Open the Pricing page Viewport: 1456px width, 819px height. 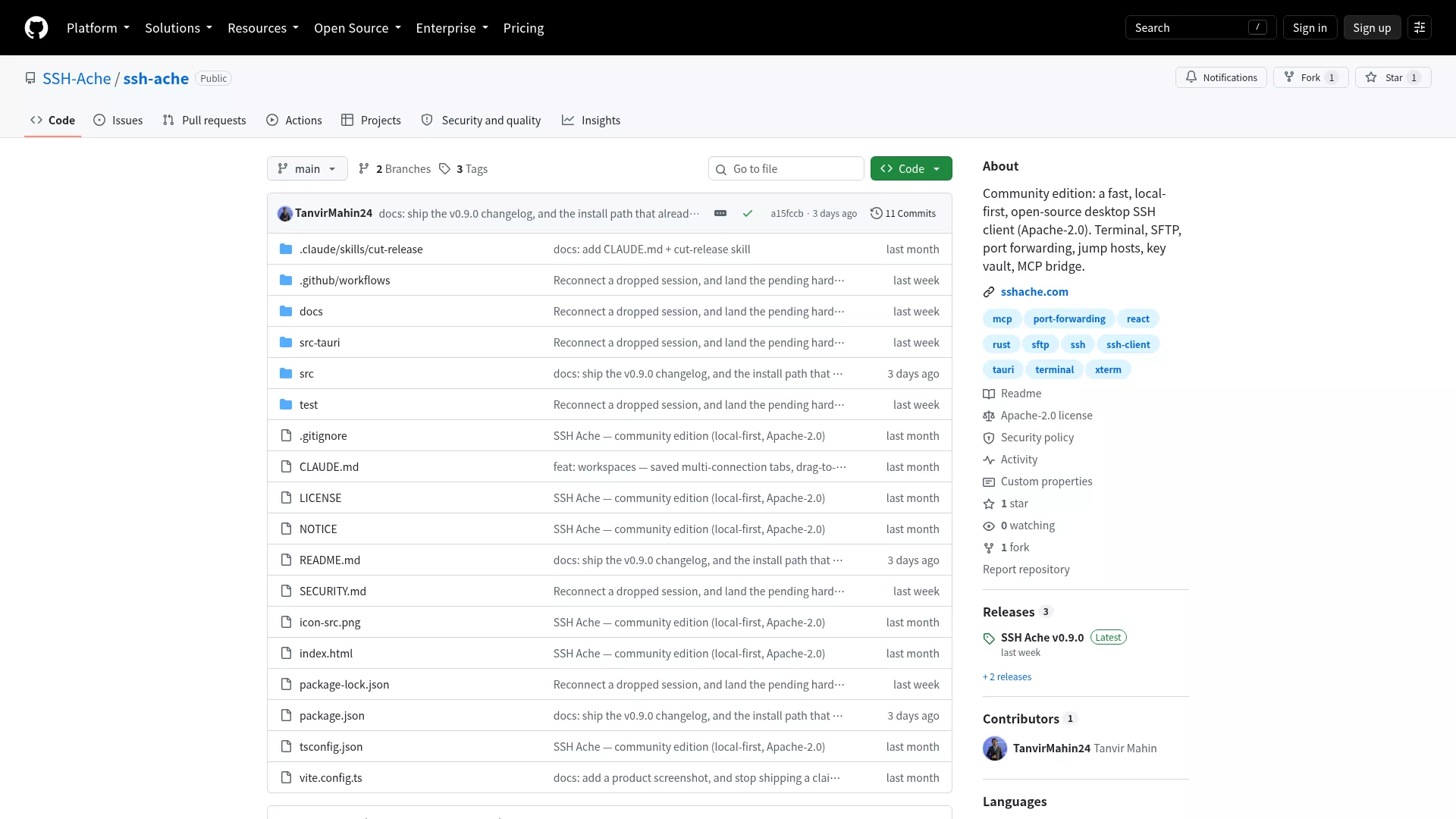pos(523,28)
